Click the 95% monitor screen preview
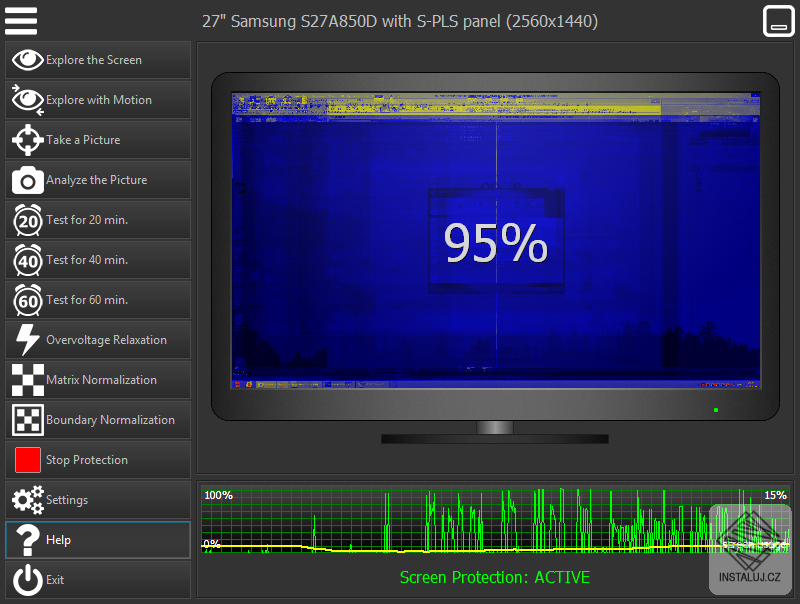The image size is (800, 604). click(495, 241)
